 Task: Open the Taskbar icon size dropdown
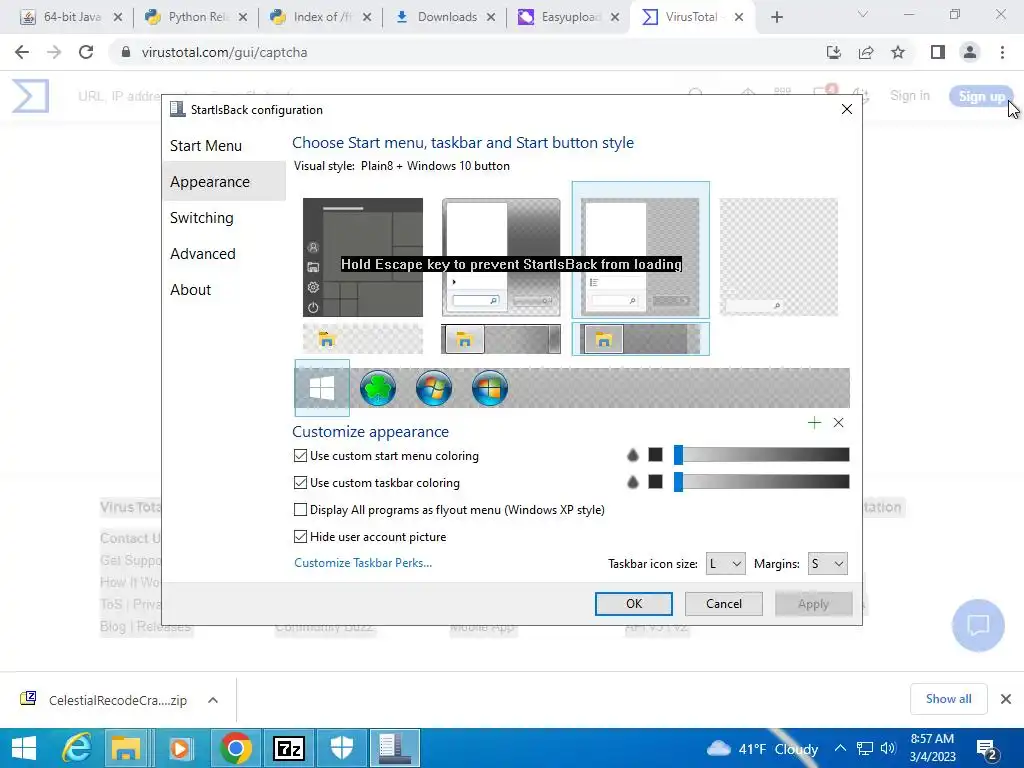coord(726,564)
